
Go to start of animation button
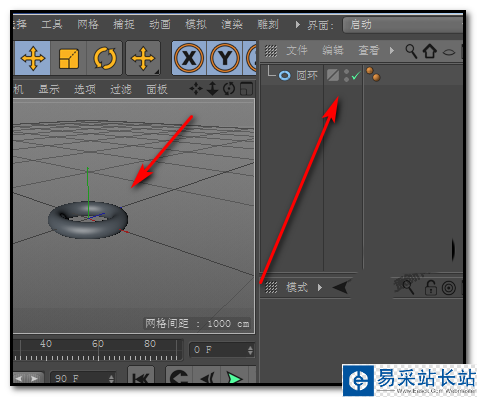click(141, 376)
